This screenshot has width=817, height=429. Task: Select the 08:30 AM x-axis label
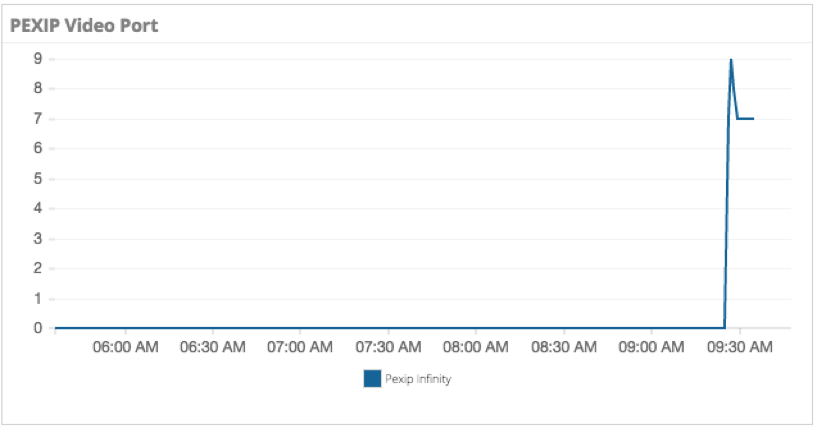click(564, 347)
